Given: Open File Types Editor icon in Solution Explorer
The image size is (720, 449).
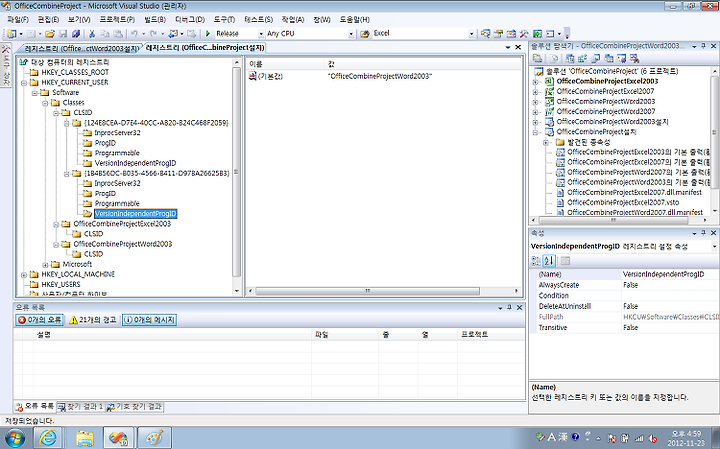Looking at the screenshot, I should 596,58.
